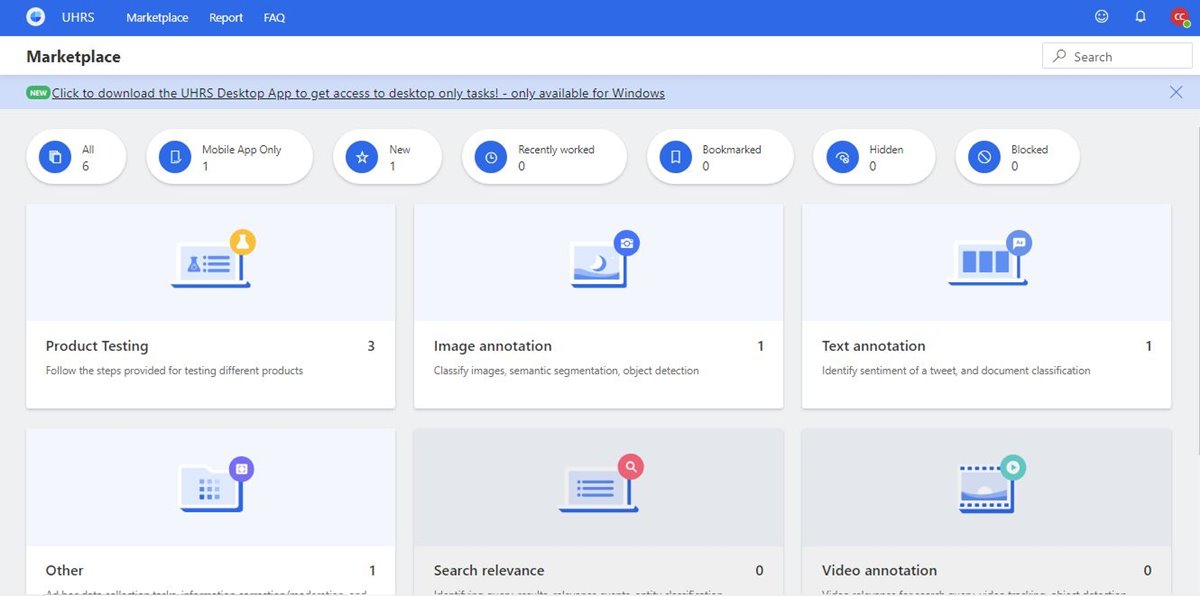Click the UHRS logo icon
Viewport: 1200px width, 596px height.
[x=36, y=17]
